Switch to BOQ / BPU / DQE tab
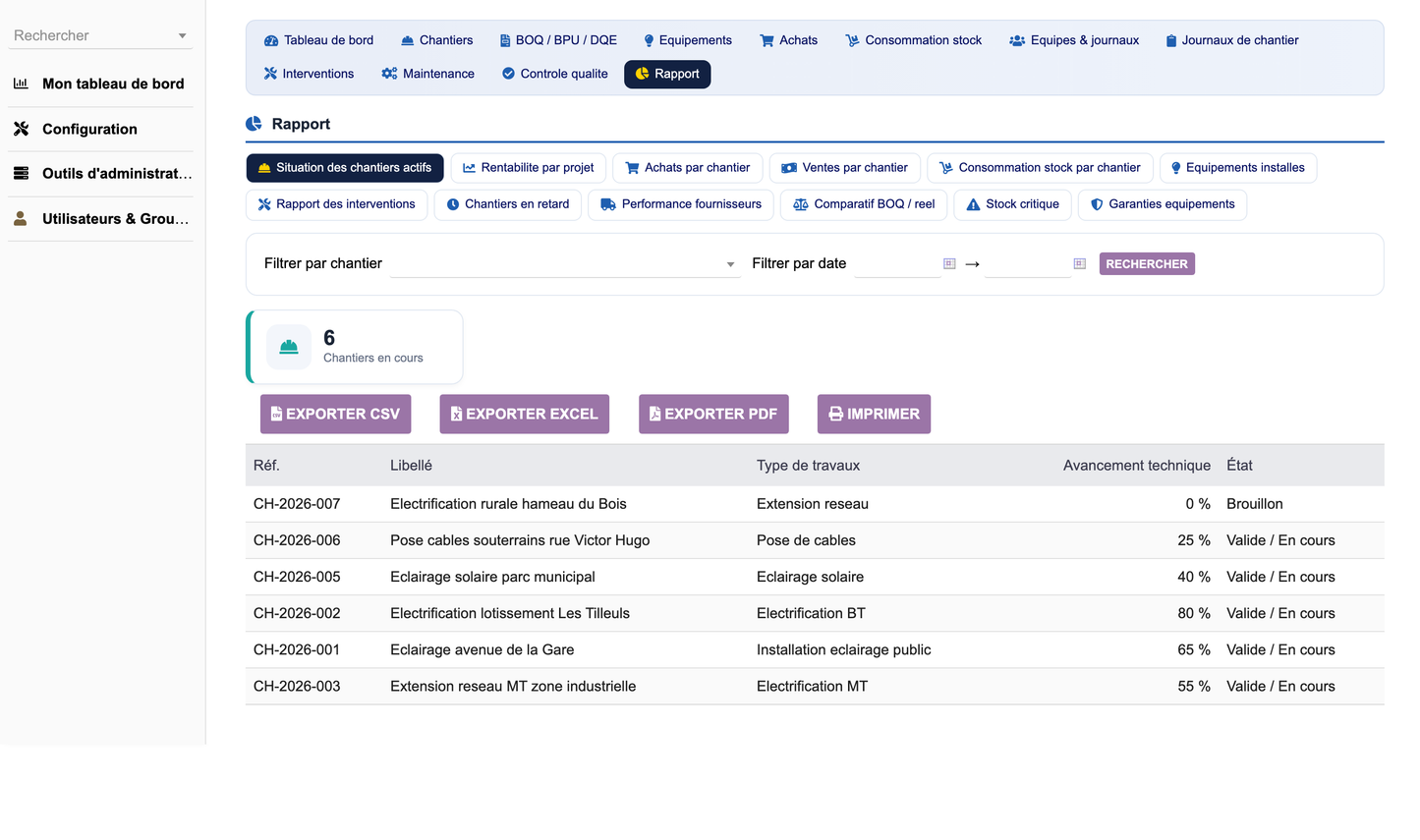 pyautogui.click(x=558, y=40)
